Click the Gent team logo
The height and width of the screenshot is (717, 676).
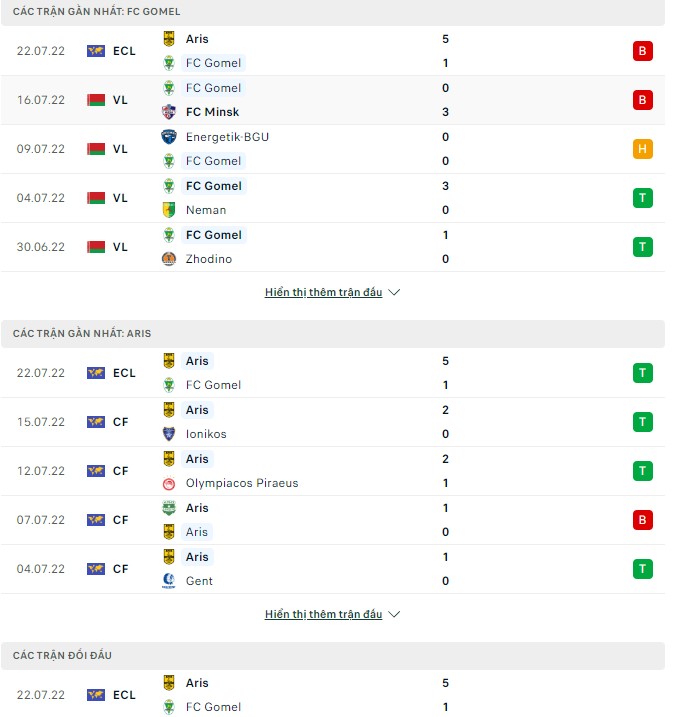(x=168, y=581)
